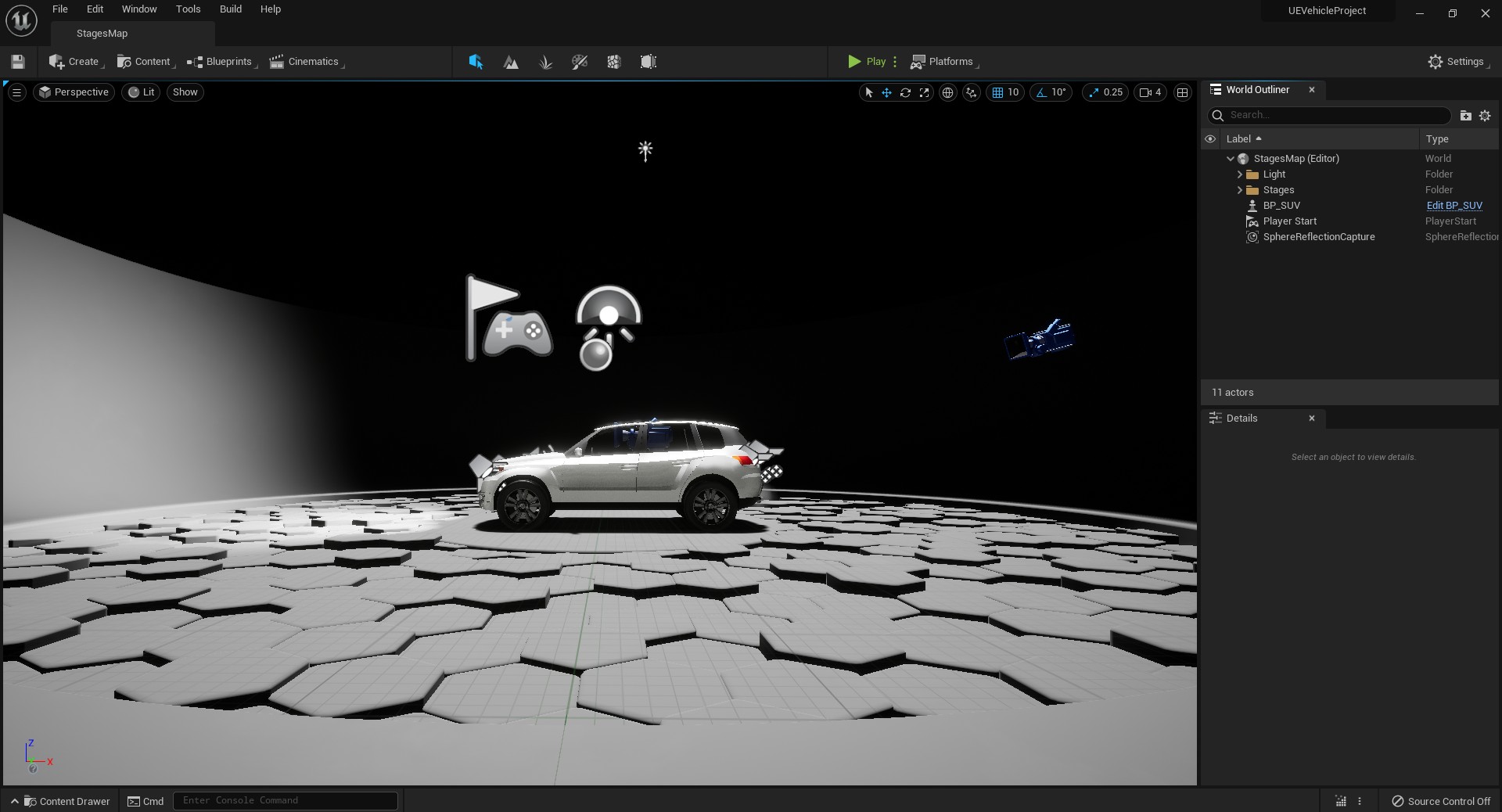Click the quad viewport layout icon
Screen dimensions: 1502x812
[1182, 92]
